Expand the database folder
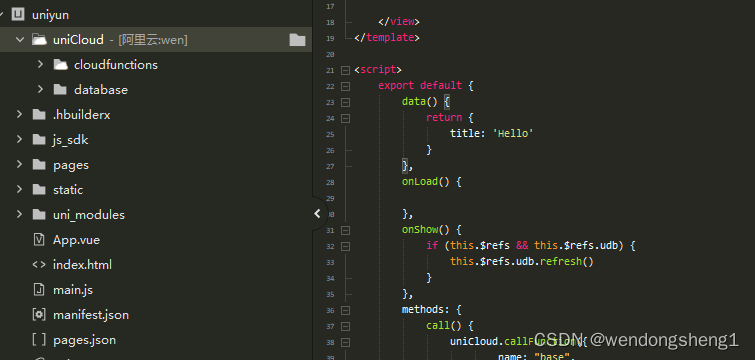The image size is (755, 360). [40, 89]
